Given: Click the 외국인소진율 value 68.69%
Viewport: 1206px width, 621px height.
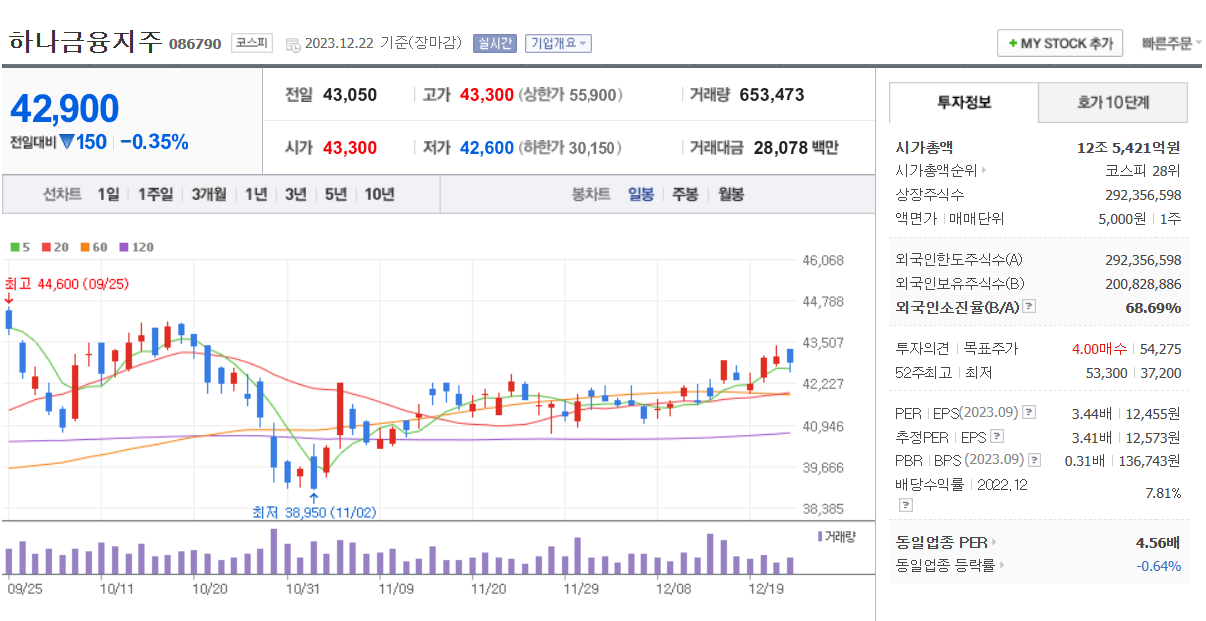Looking at the screenshot, I should point(1153,308).
